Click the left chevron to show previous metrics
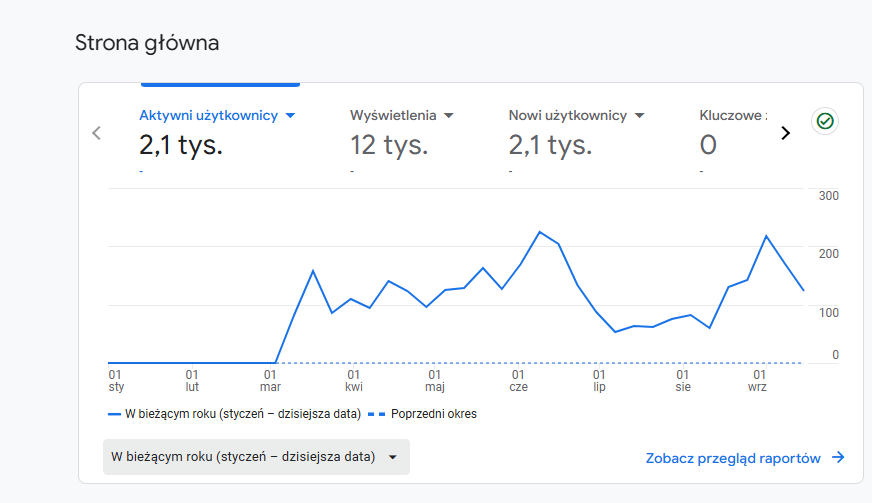Viewport: 872px width, 503px height. (97, 132)
